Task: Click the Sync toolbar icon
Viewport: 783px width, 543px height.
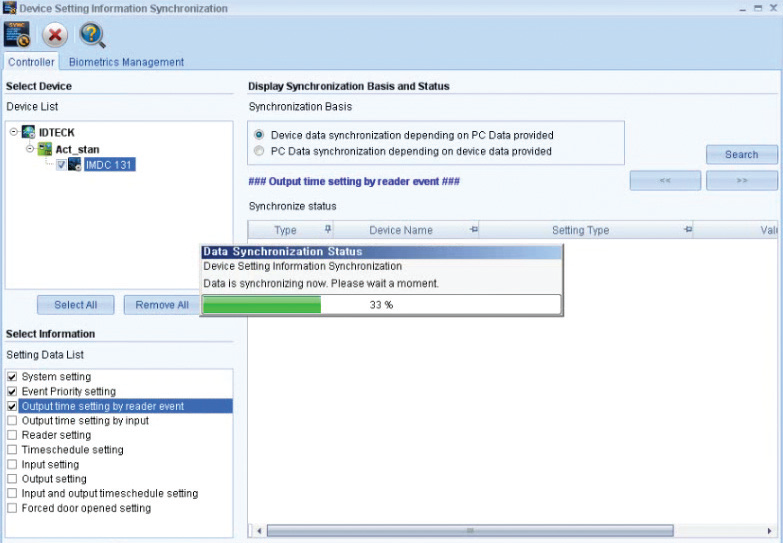Action: (17, 35)
